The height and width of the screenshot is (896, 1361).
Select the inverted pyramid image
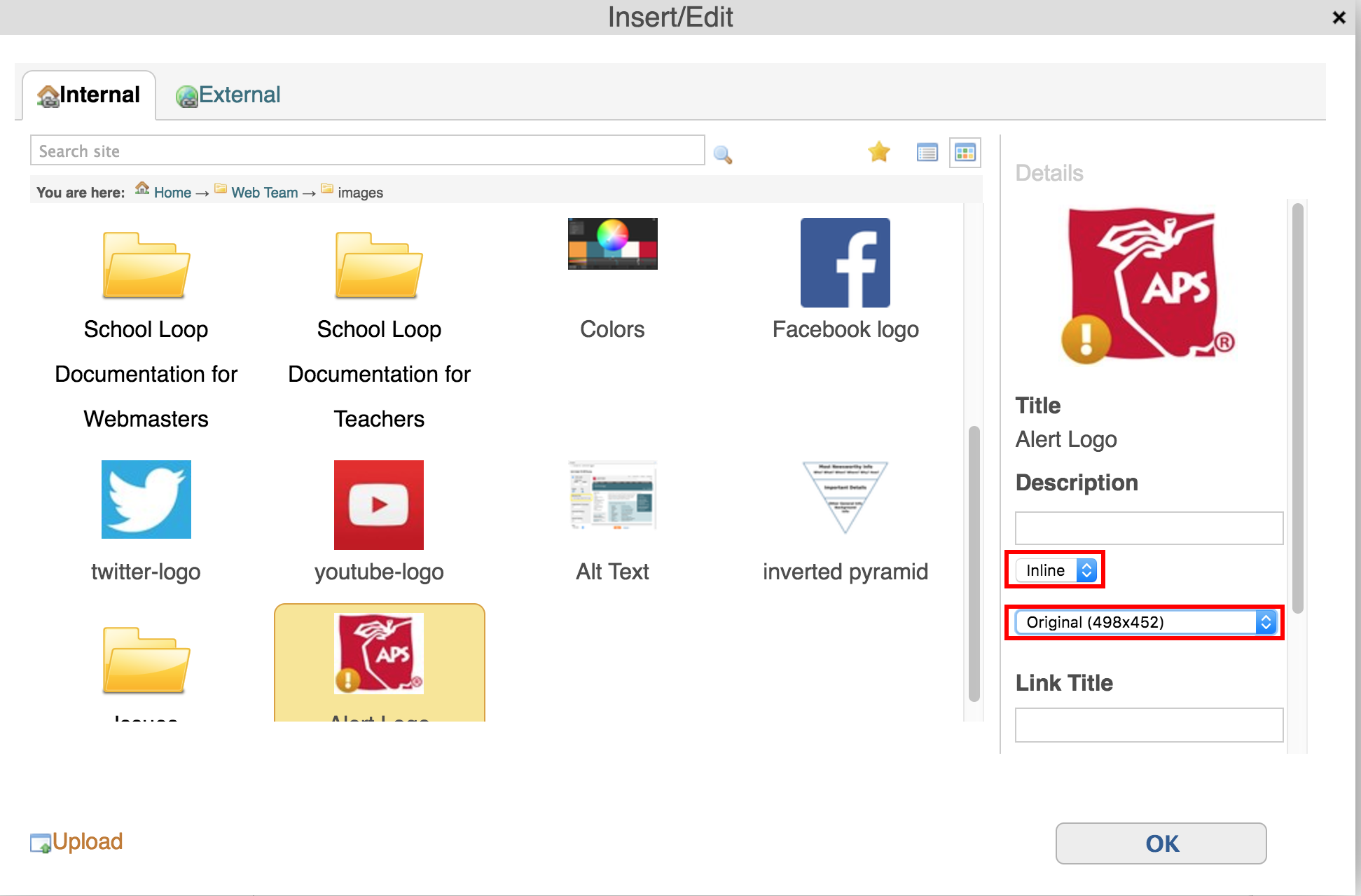(x=845, y=497)
